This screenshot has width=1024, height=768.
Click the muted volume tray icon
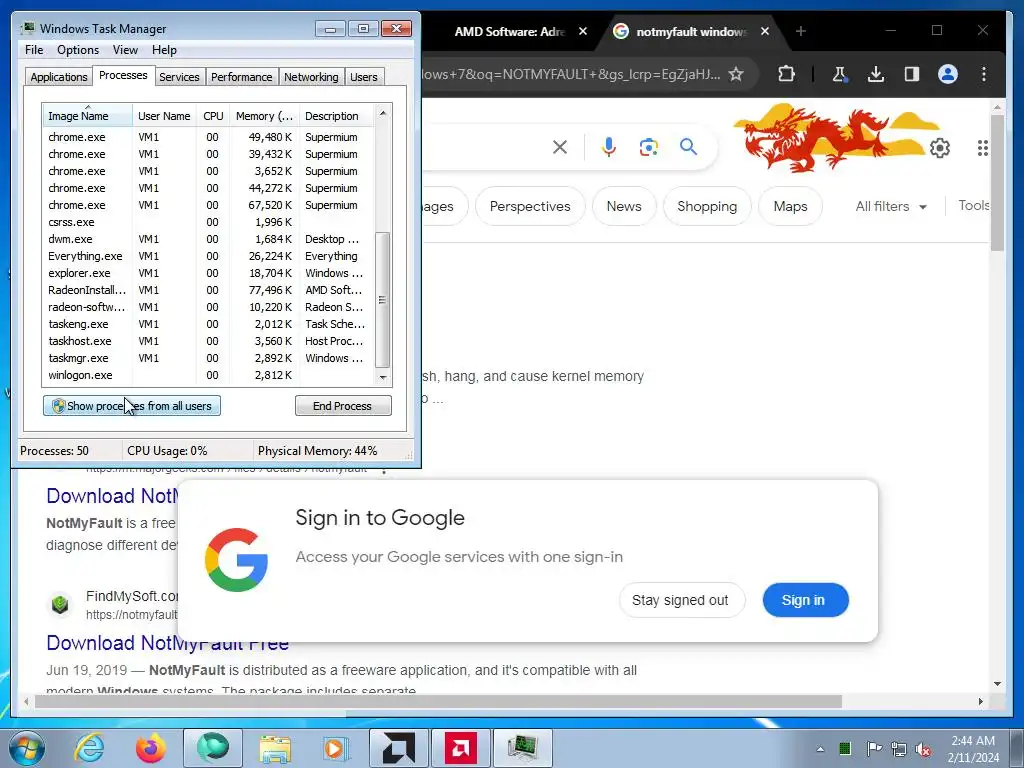pyautogui.click(x=923, y=749)
